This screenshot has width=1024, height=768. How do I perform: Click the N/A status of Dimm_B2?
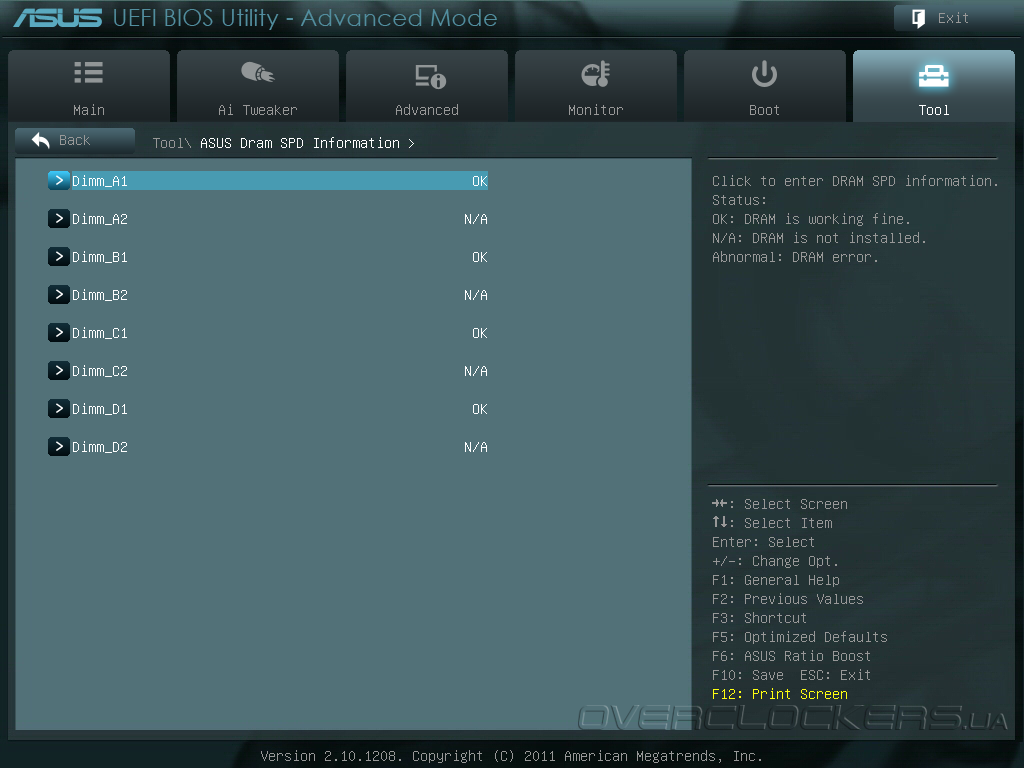[x=476, y=295]
